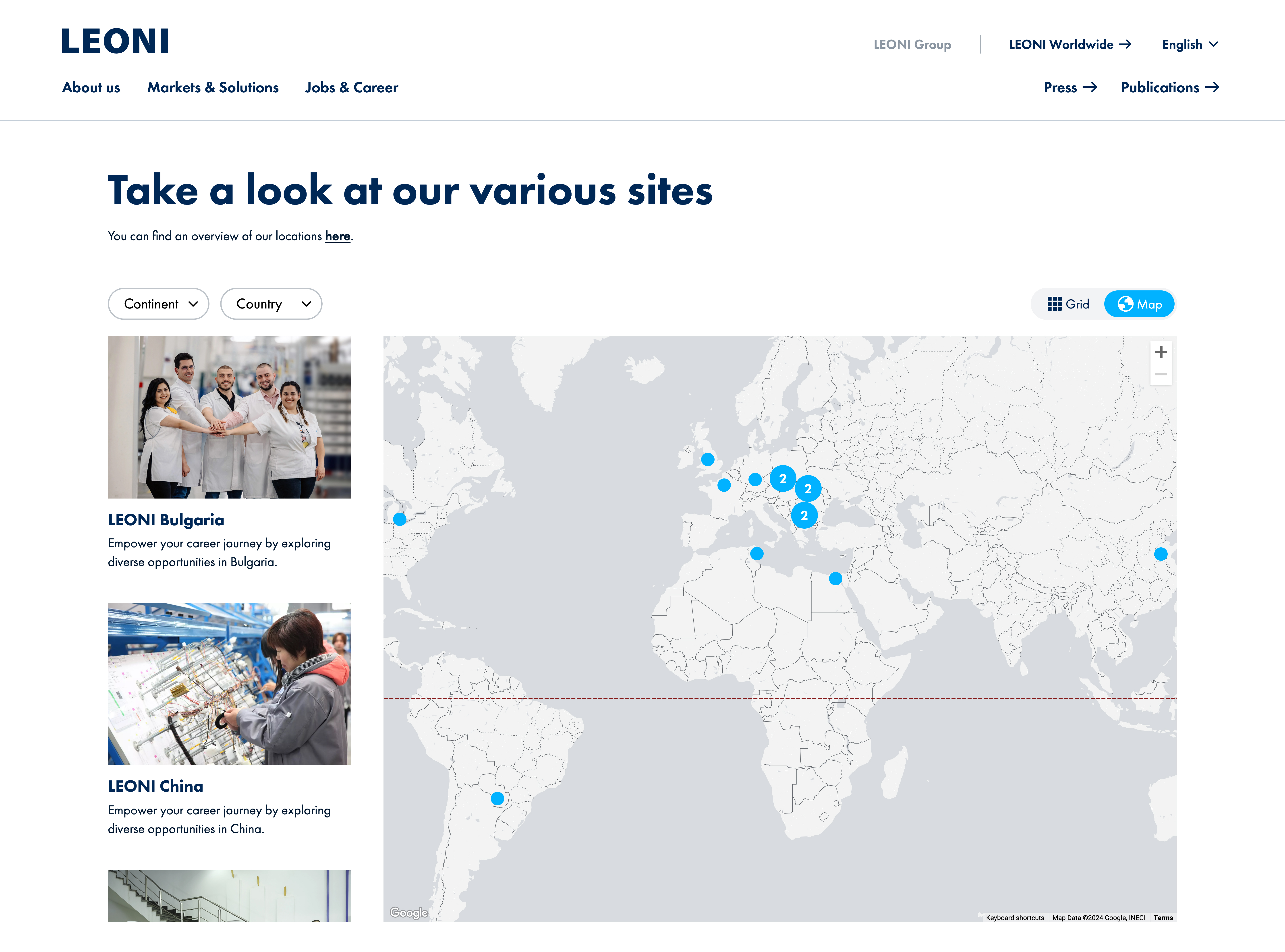Go to the Press page
The image size is (1285, 952).
click(x=1070, y=88)
